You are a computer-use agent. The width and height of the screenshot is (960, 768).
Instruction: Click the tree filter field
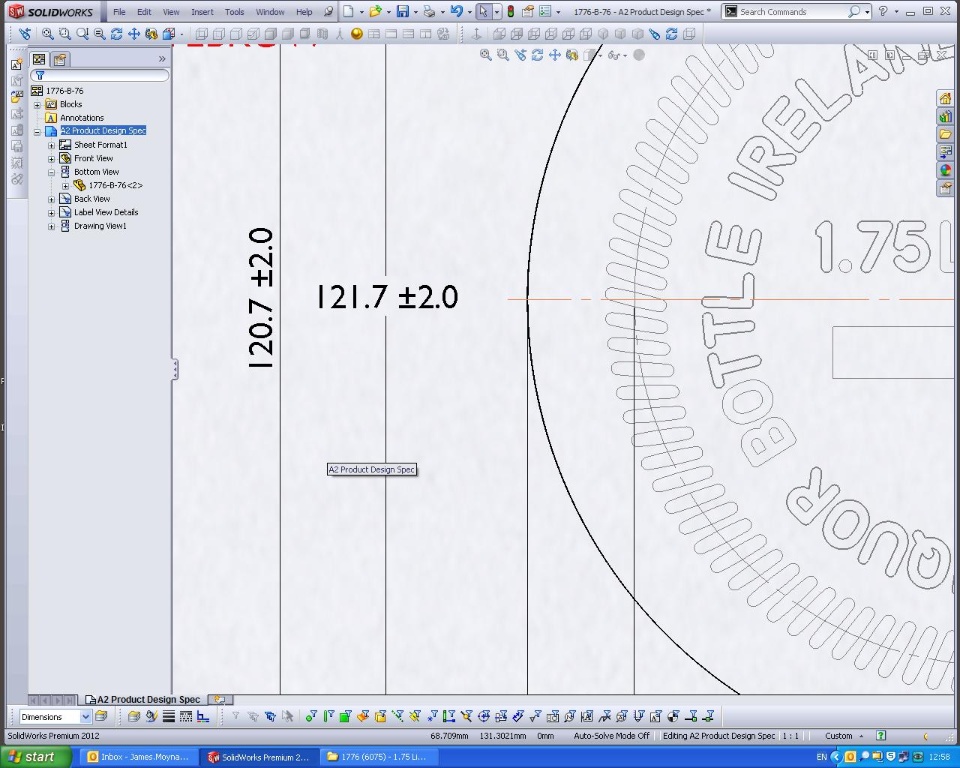100,75
